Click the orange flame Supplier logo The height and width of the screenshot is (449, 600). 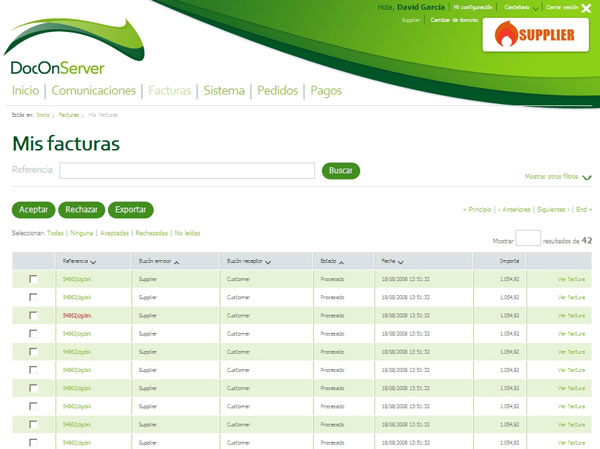(535, 34)
